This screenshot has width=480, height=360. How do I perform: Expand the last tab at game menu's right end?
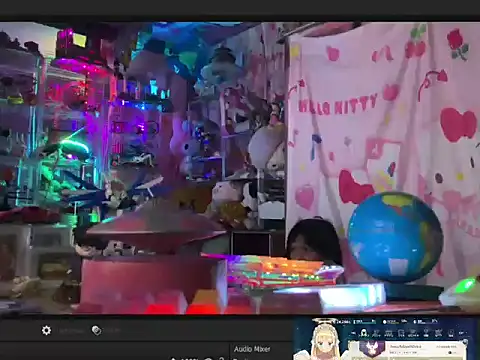click(462, 333)
